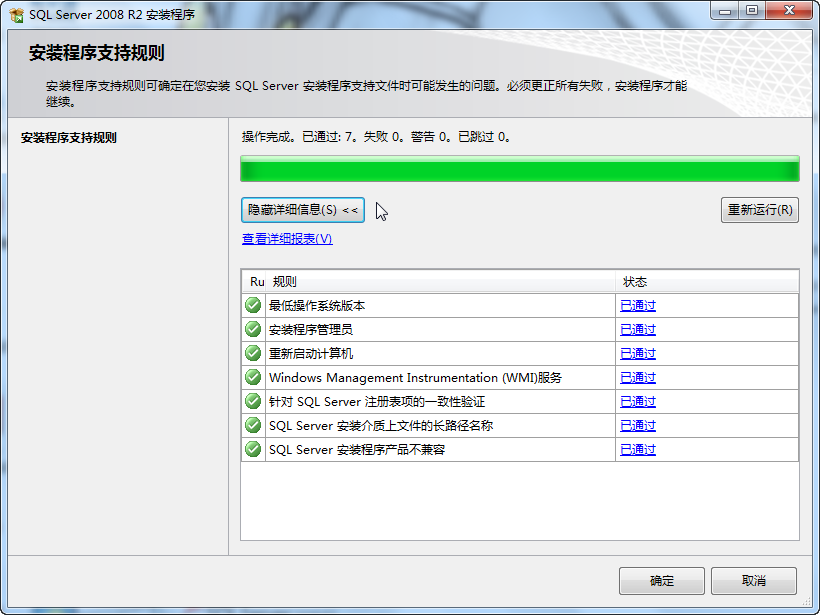Click the 规则 column header
This screenshot has width=820, height=615.
coord(440,282)
